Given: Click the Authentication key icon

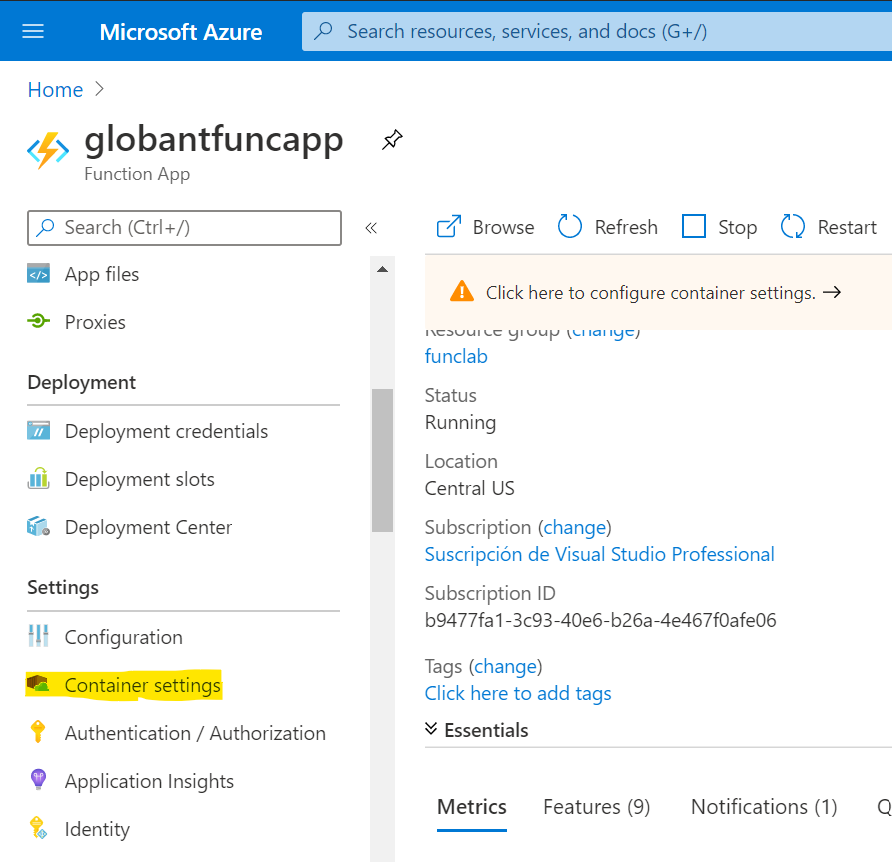Looking at the screenshot, I should (x=38, y=732).
